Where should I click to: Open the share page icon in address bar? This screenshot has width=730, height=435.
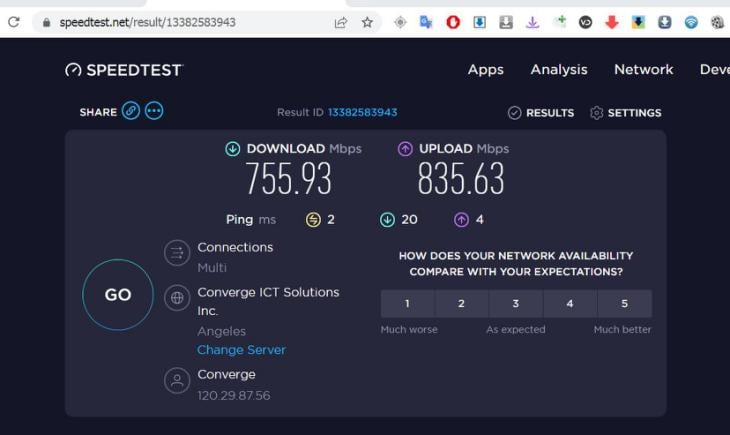click(341, 22)
